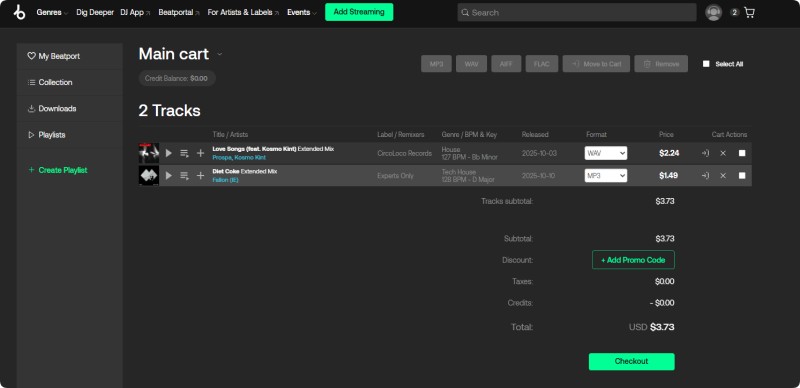This screenshot has width=800, height=388.
Task: Click the bulk Remove button
Action: (661, 64)
